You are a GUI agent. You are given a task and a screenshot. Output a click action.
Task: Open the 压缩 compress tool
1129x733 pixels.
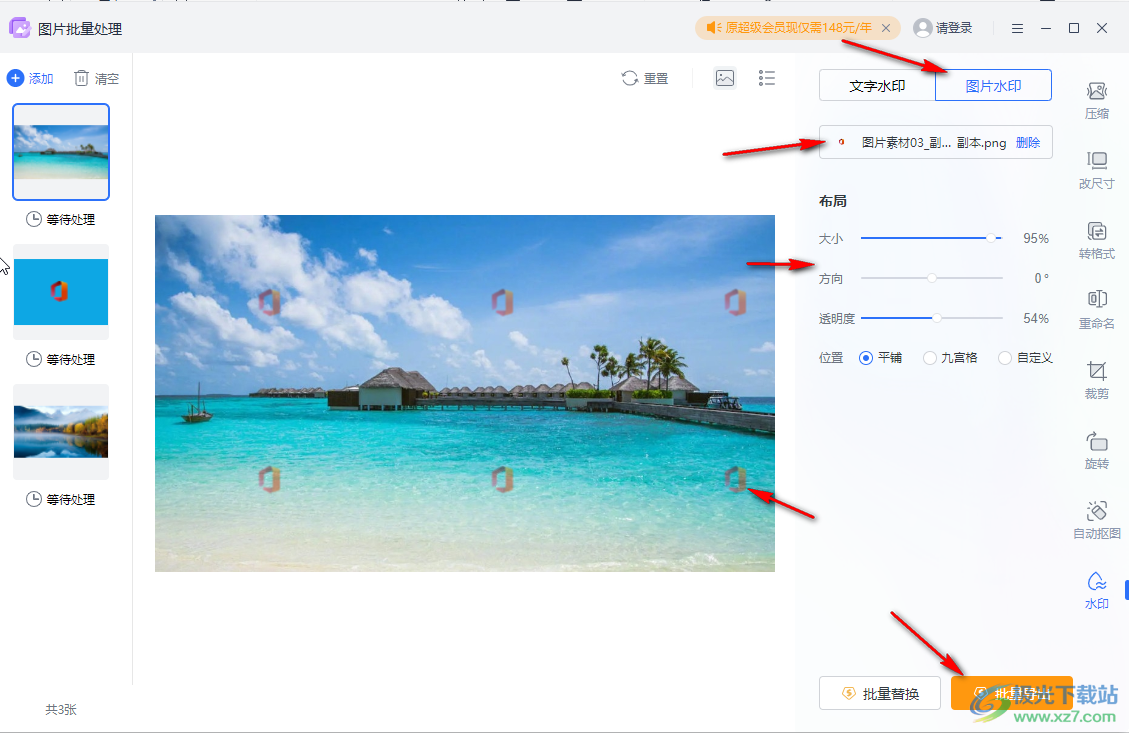click(1097, 101)
